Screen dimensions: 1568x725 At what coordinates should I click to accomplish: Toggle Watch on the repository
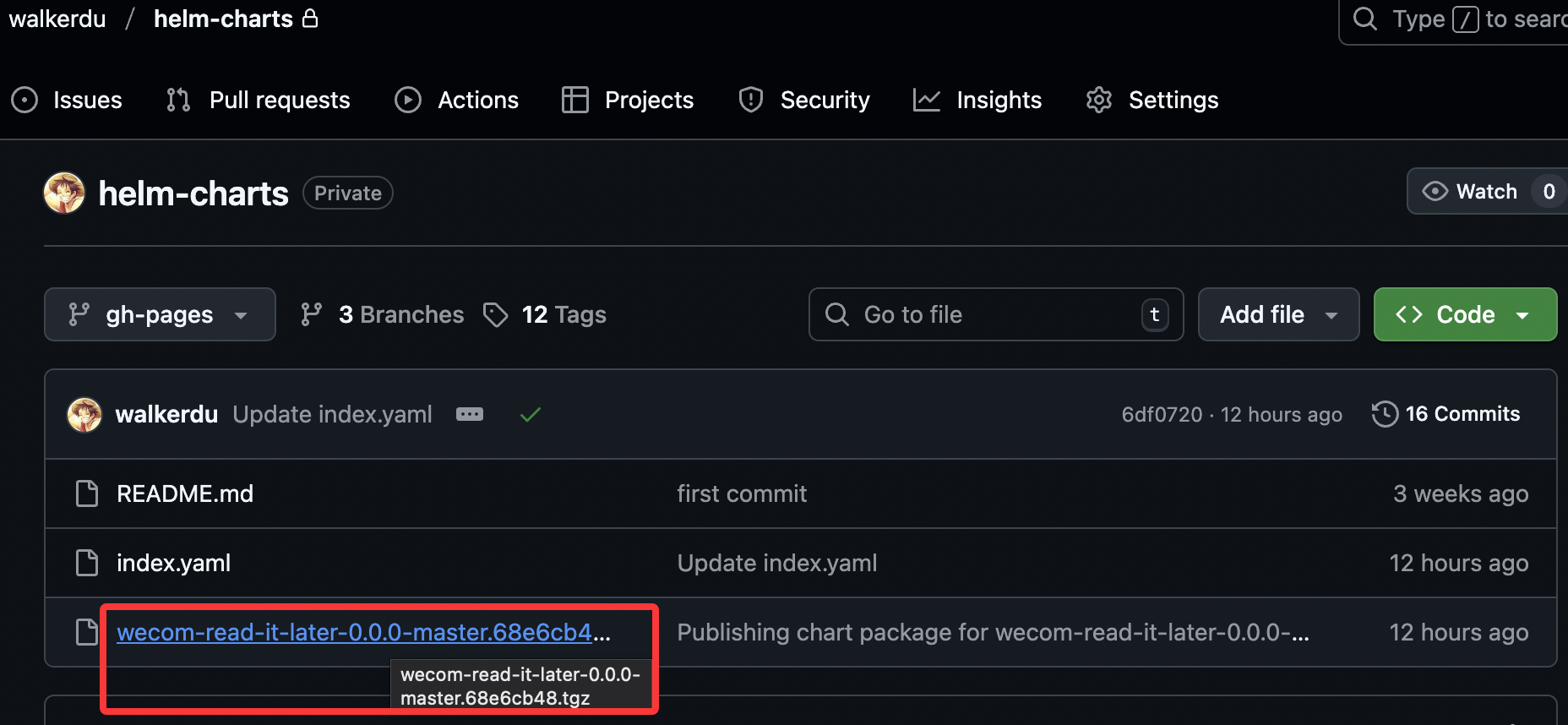(1471, 192)
